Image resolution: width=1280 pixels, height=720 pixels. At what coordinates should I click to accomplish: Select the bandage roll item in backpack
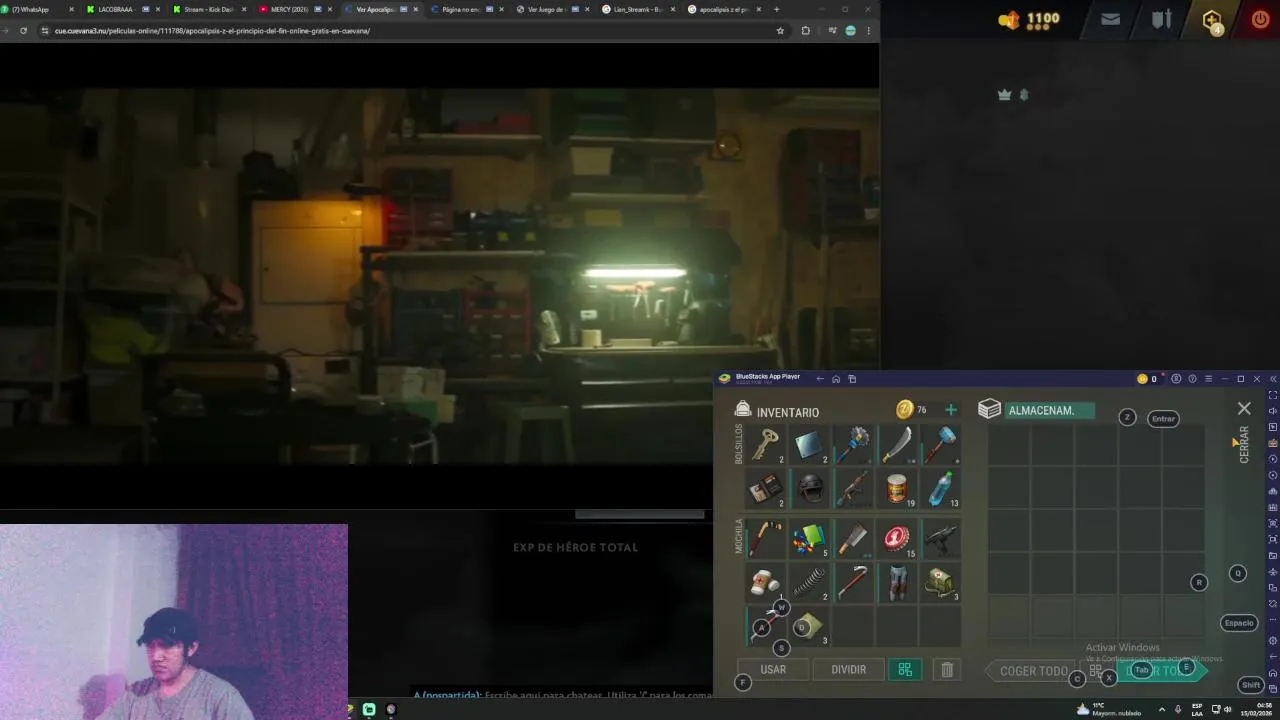tap(767, 581)
